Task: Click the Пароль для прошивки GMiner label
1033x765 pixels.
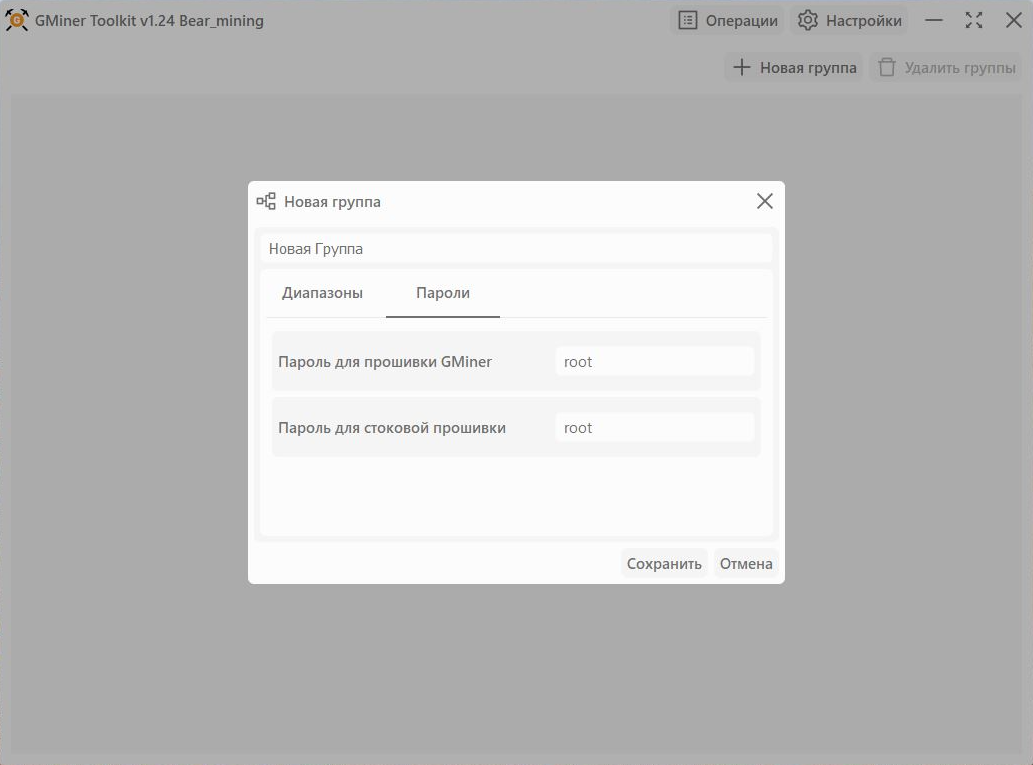Action: [x=385, y=362]
